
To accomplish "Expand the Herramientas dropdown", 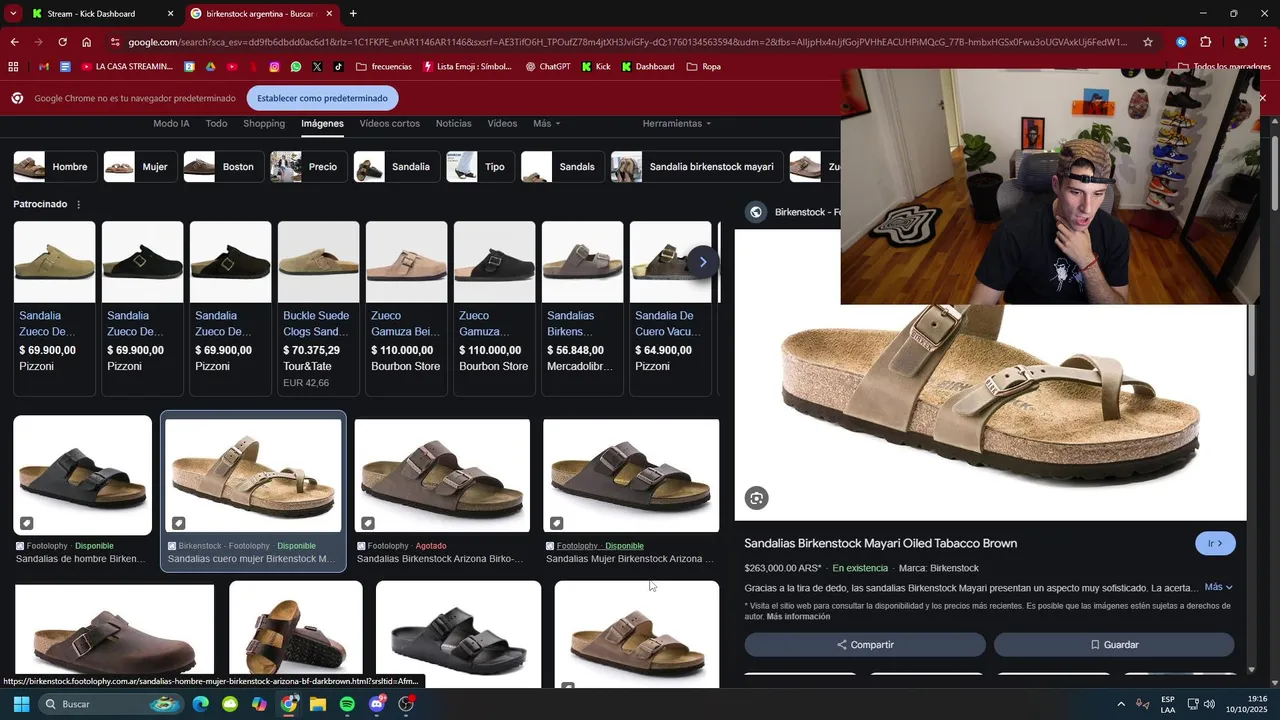I will point(676,123).
